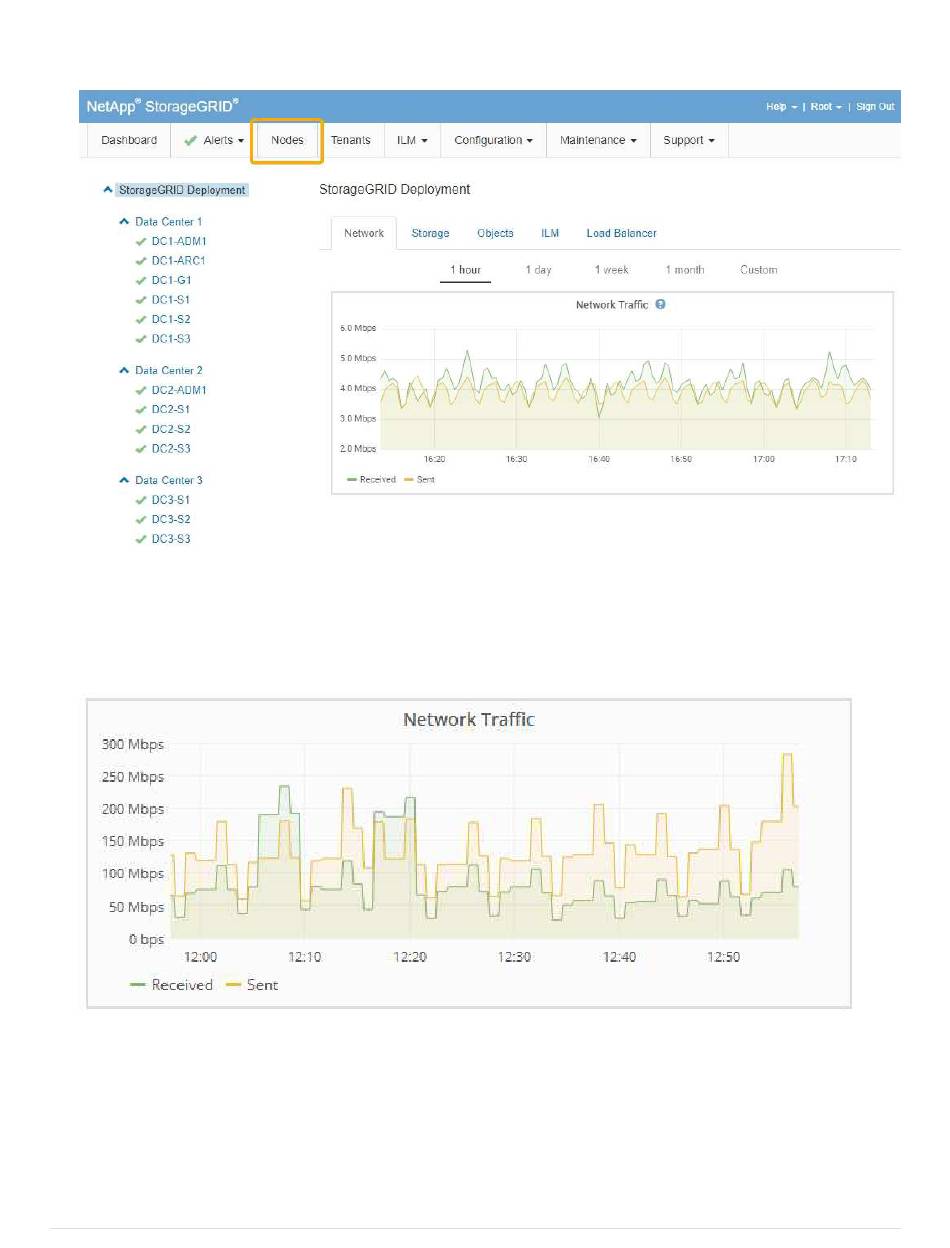Switch to the Load Balancer tab
The width and height of the screenshot is (950, 1248).
pyautogui.click(x=622, y=233)
